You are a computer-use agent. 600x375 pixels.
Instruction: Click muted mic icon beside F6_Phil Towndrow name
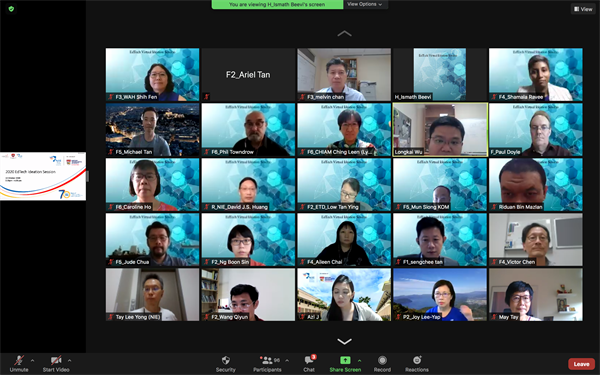[x=207, y=152]
